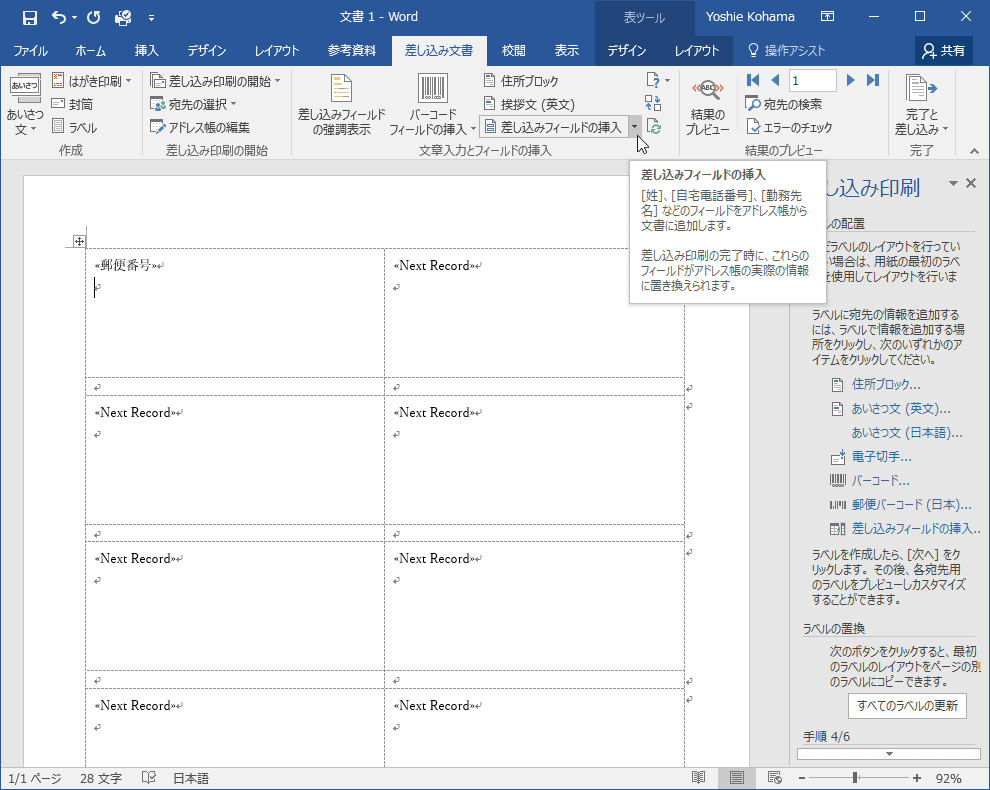990x790 pixels.
Task: Go to the next record
Action: pyautogui.click(x=850, y=80)
